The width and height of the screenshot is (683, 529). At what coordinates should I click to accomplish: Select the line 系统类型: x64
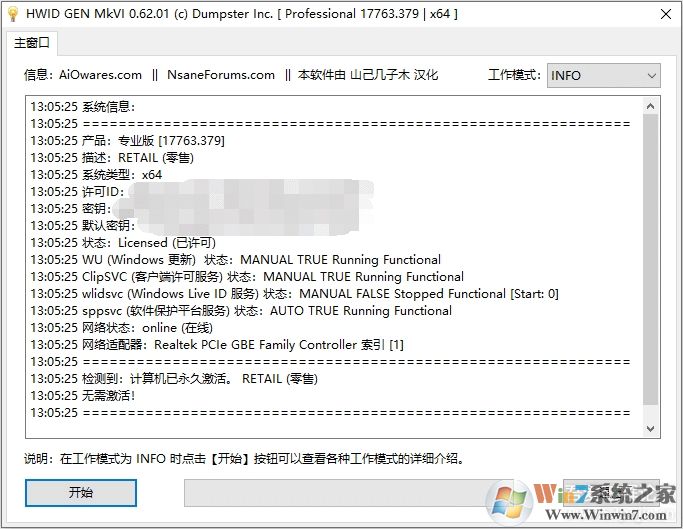point(96,175)
